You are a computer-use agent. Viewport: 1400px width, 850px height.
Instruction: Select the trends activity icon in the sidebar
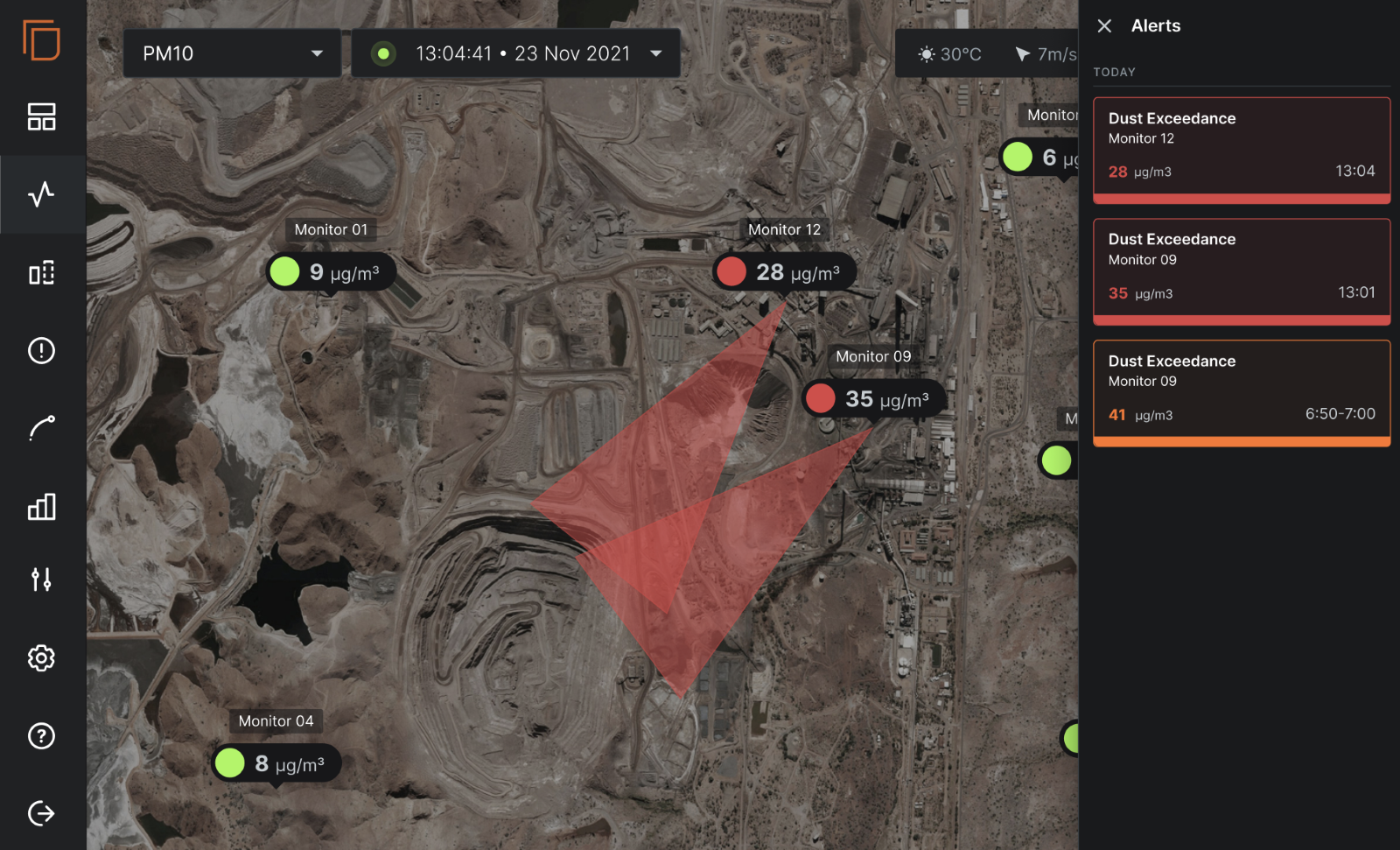[x=41, y=194]
